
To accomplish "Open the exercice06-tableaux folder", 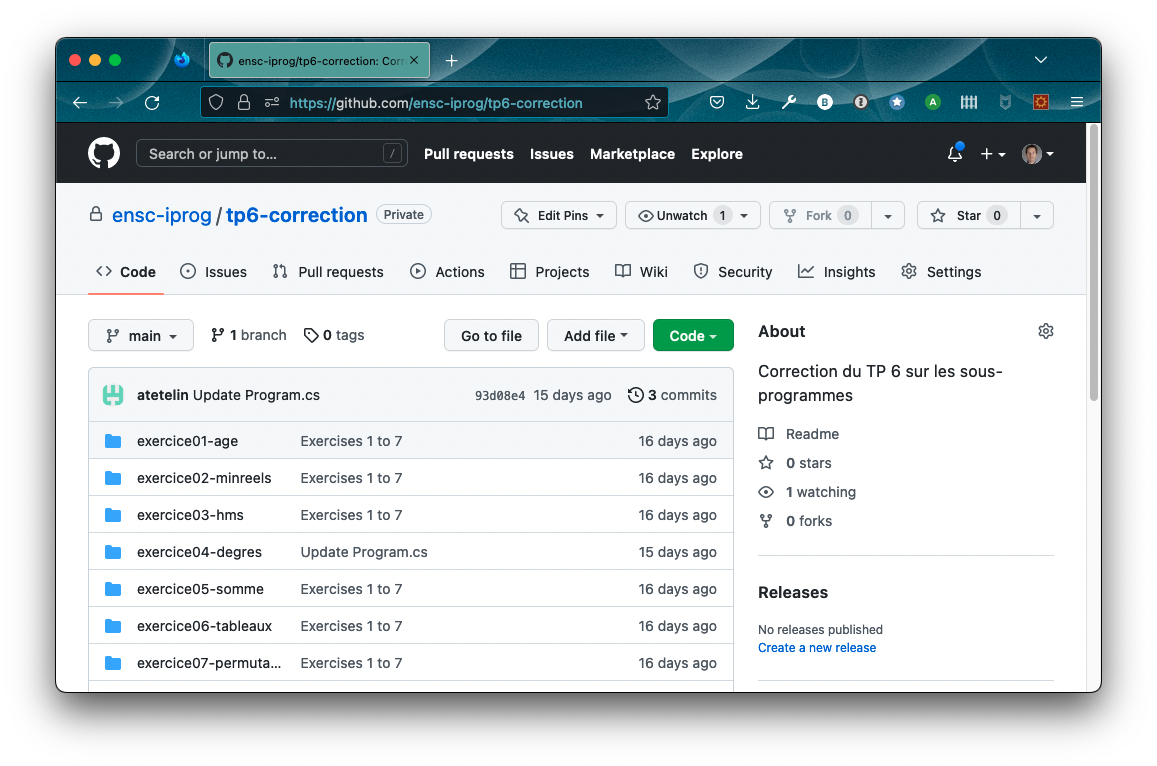I will click(204, 626).
